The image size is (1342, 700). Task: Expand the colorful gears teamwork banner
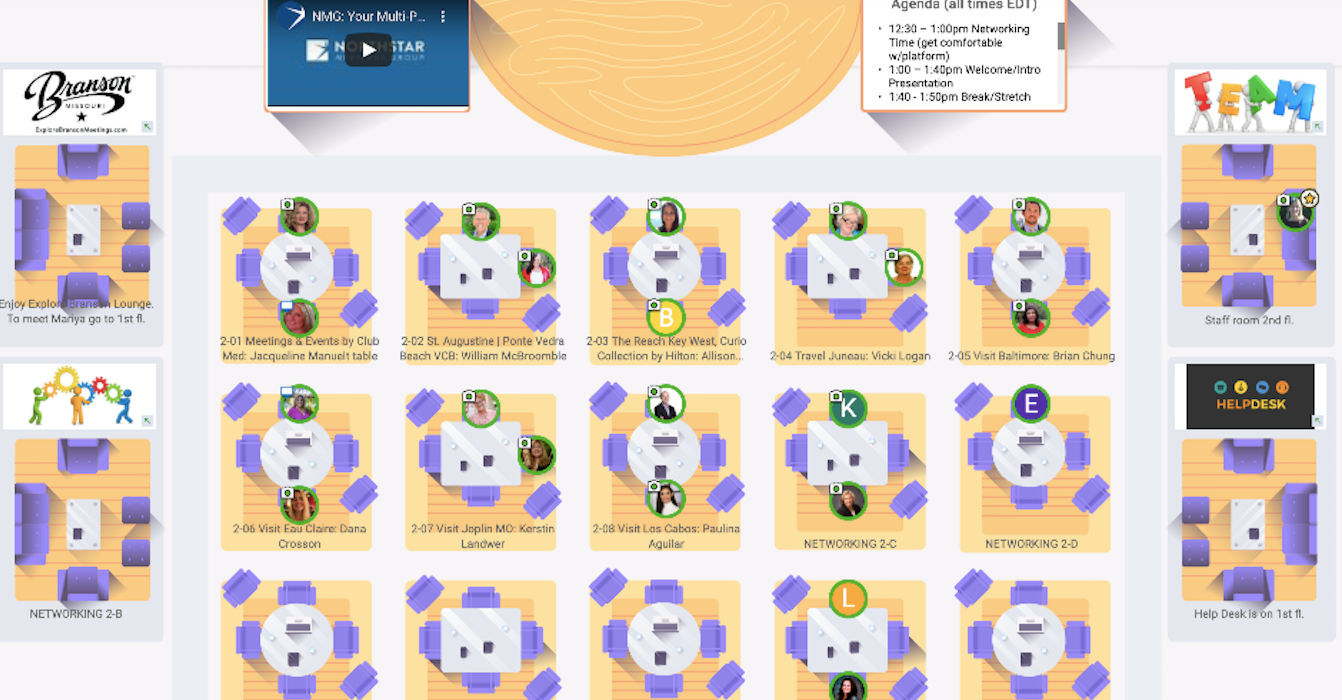147,421
